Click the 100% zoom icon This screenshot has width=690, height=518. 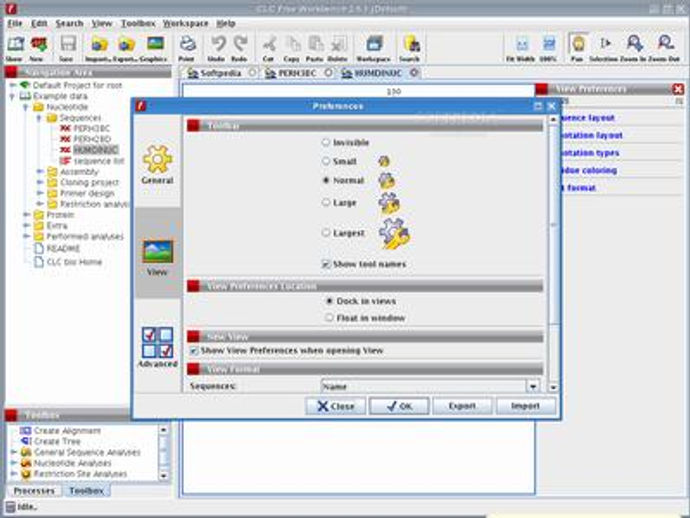pyautogui.click(x=548, y=48)
